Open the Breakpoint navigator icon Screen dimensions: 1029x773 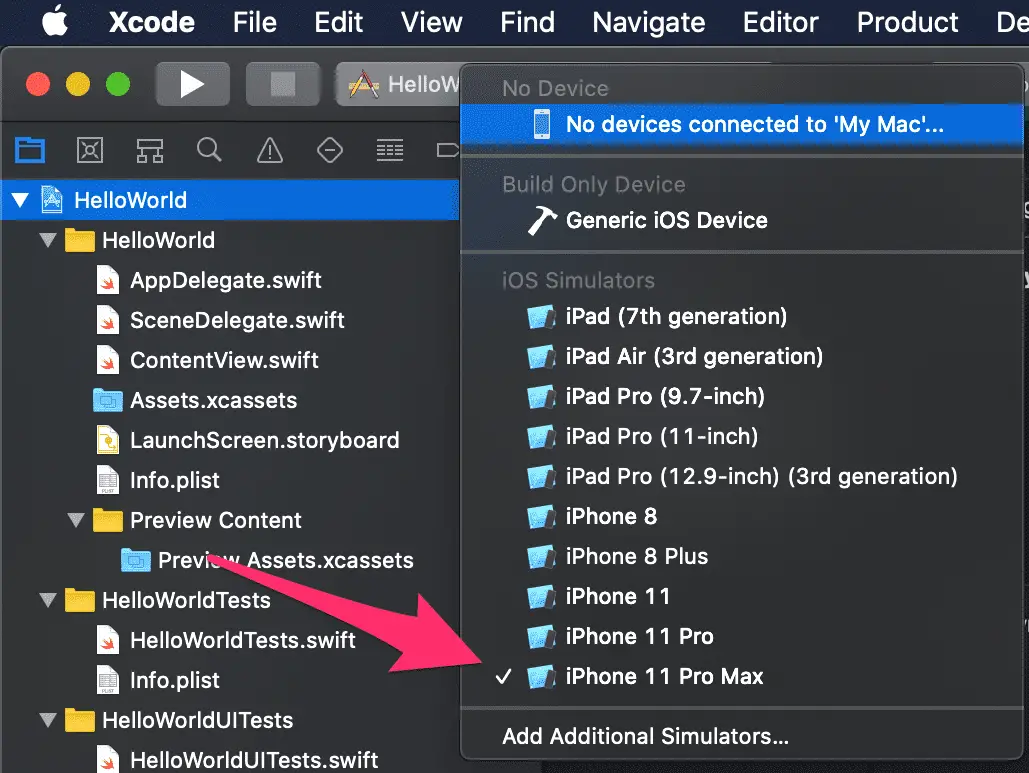pyautogui.click(x=448, y=150)
